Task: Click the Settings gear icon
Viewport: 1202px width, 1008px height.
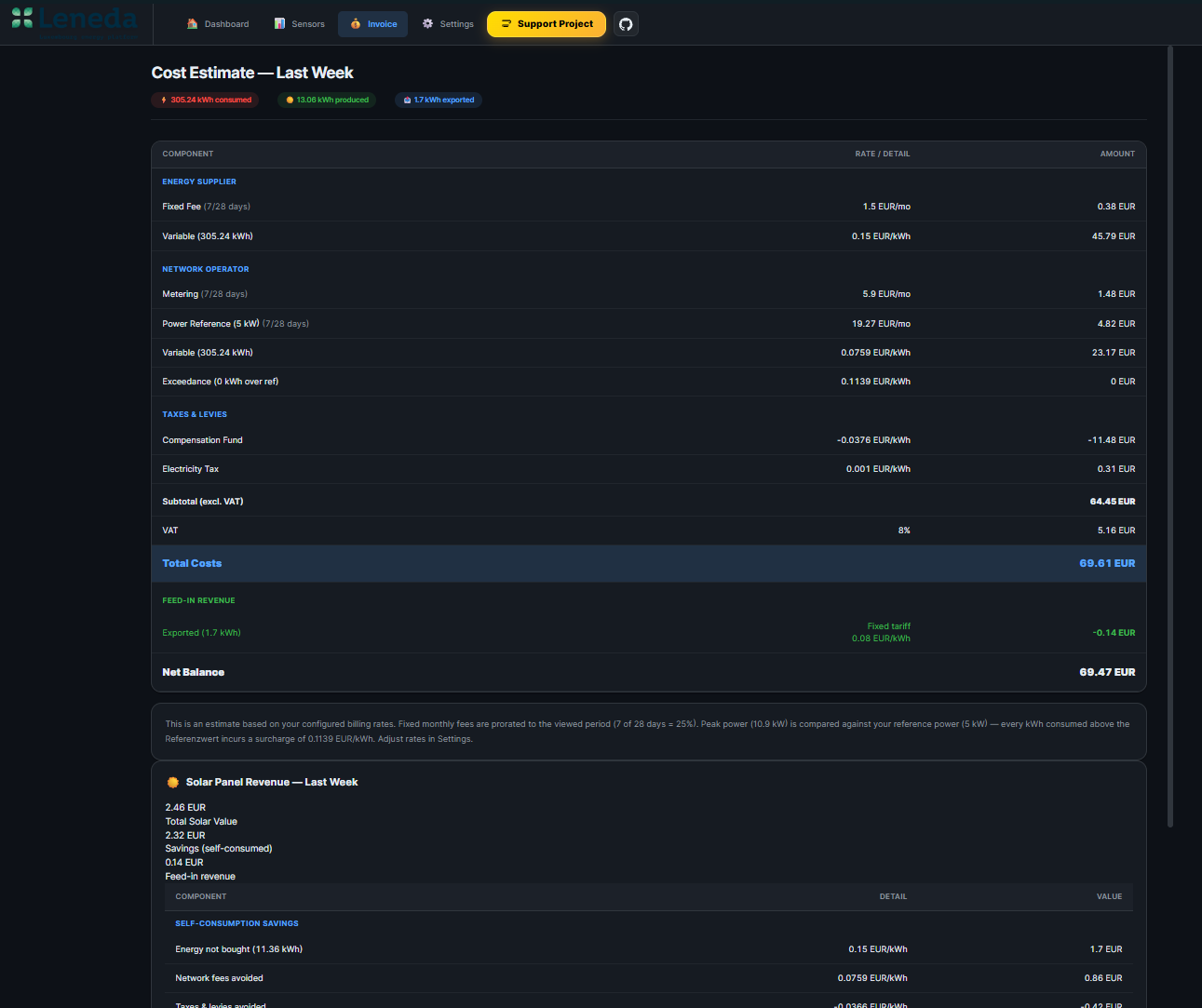Action: coord(428,24)
